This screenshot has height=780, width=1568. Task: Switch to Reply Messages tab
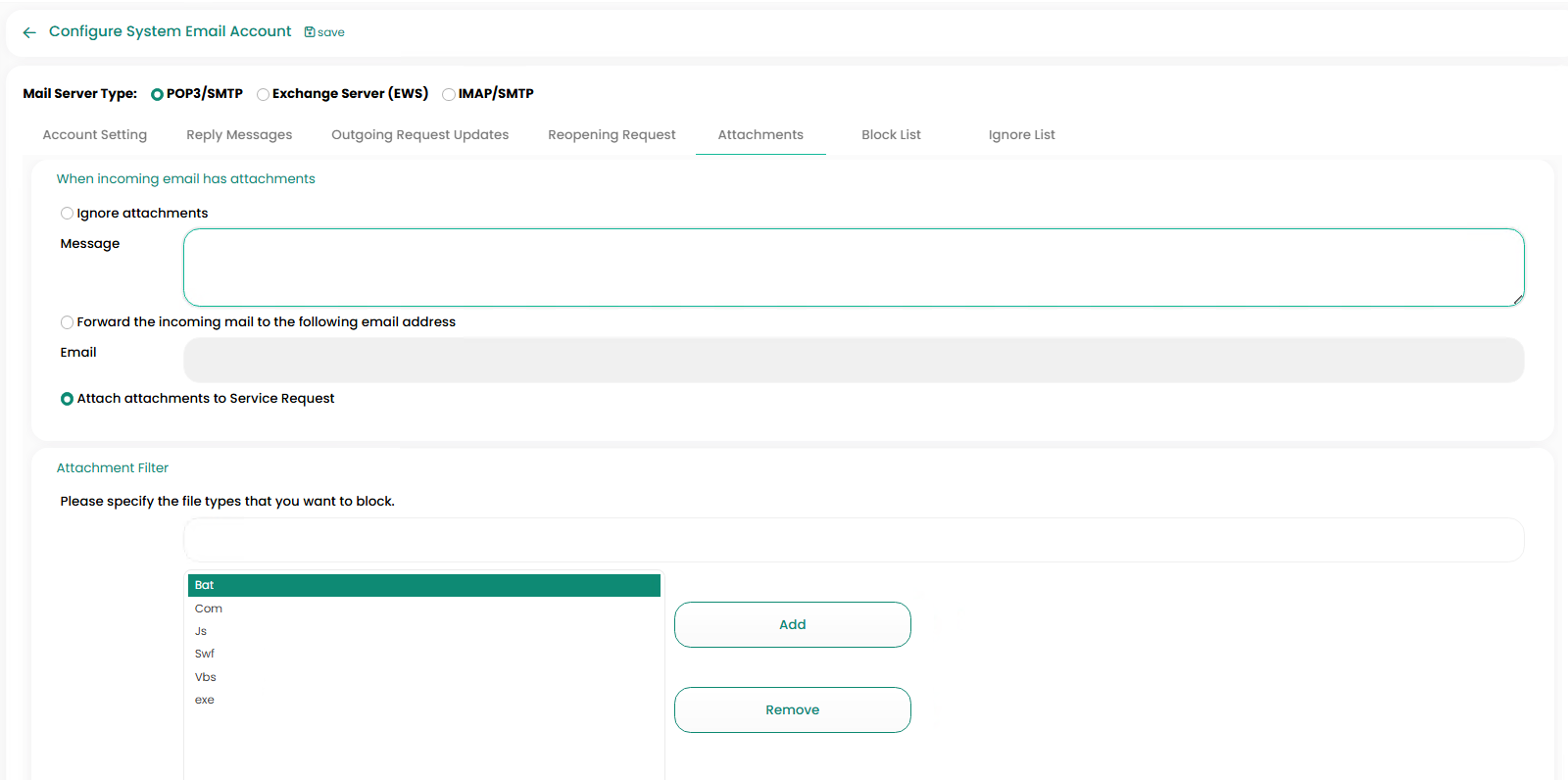(239, 135)
